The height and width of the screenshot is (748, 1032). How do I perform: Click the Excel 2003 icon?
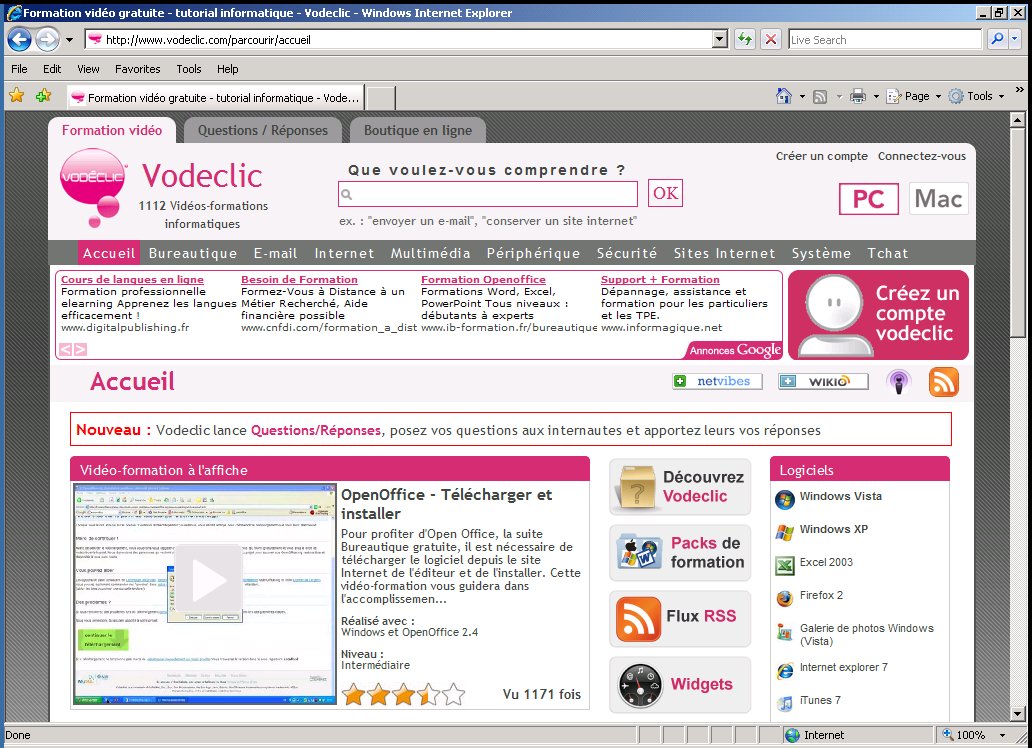785,565
